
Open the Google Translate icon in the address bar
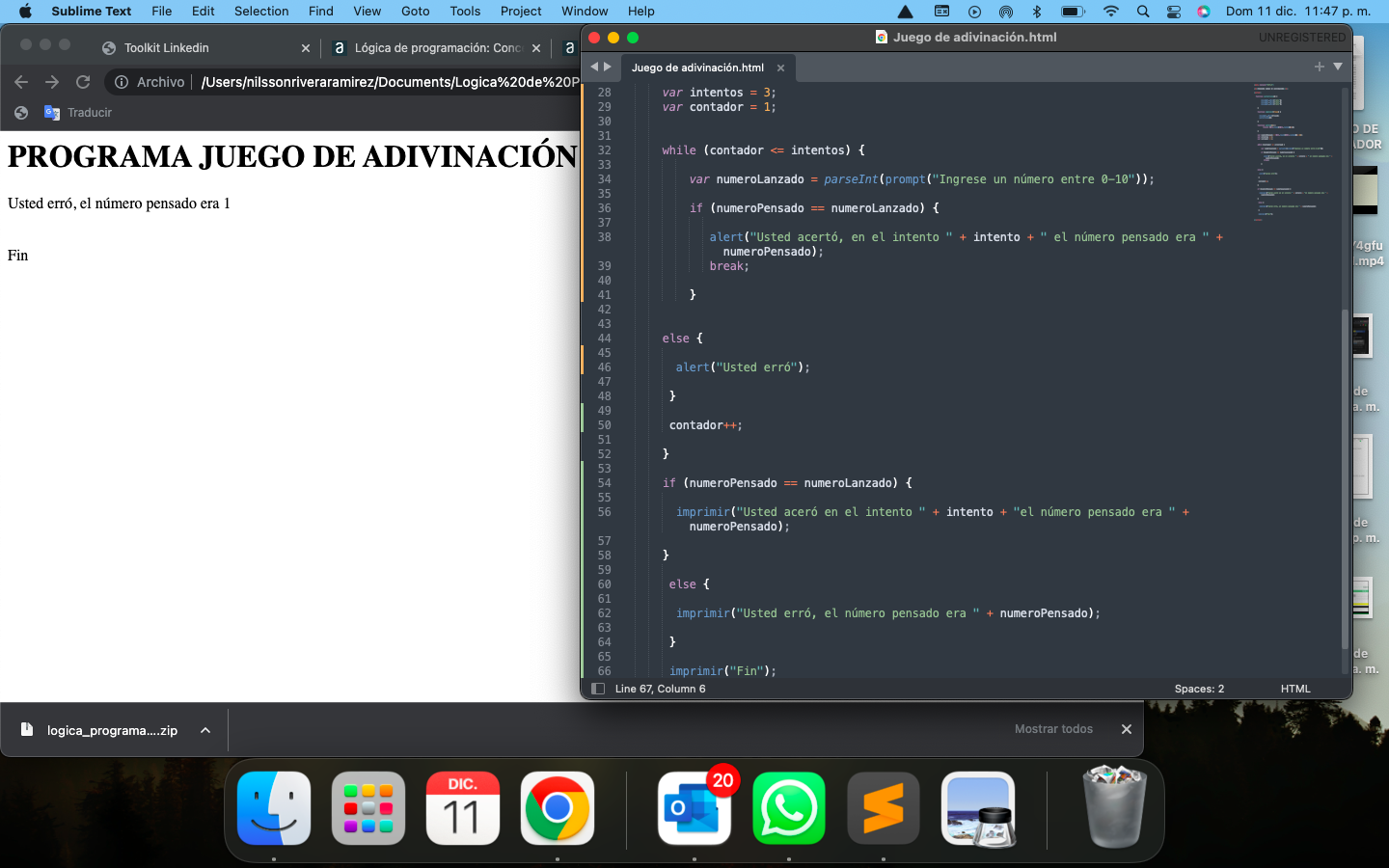pyautogui.click(x=51, y=112)
